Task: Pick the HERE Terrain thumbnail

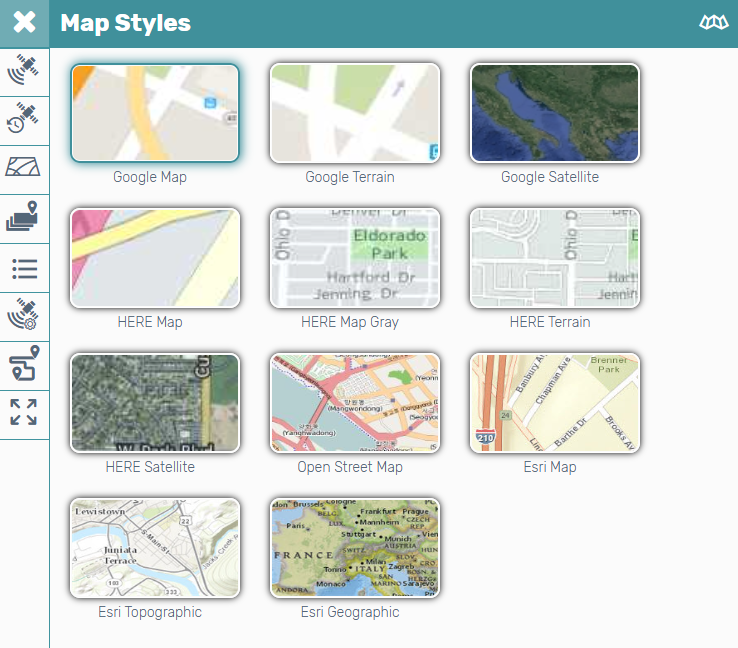Action: pyautogui.click(x=555, y=258)
